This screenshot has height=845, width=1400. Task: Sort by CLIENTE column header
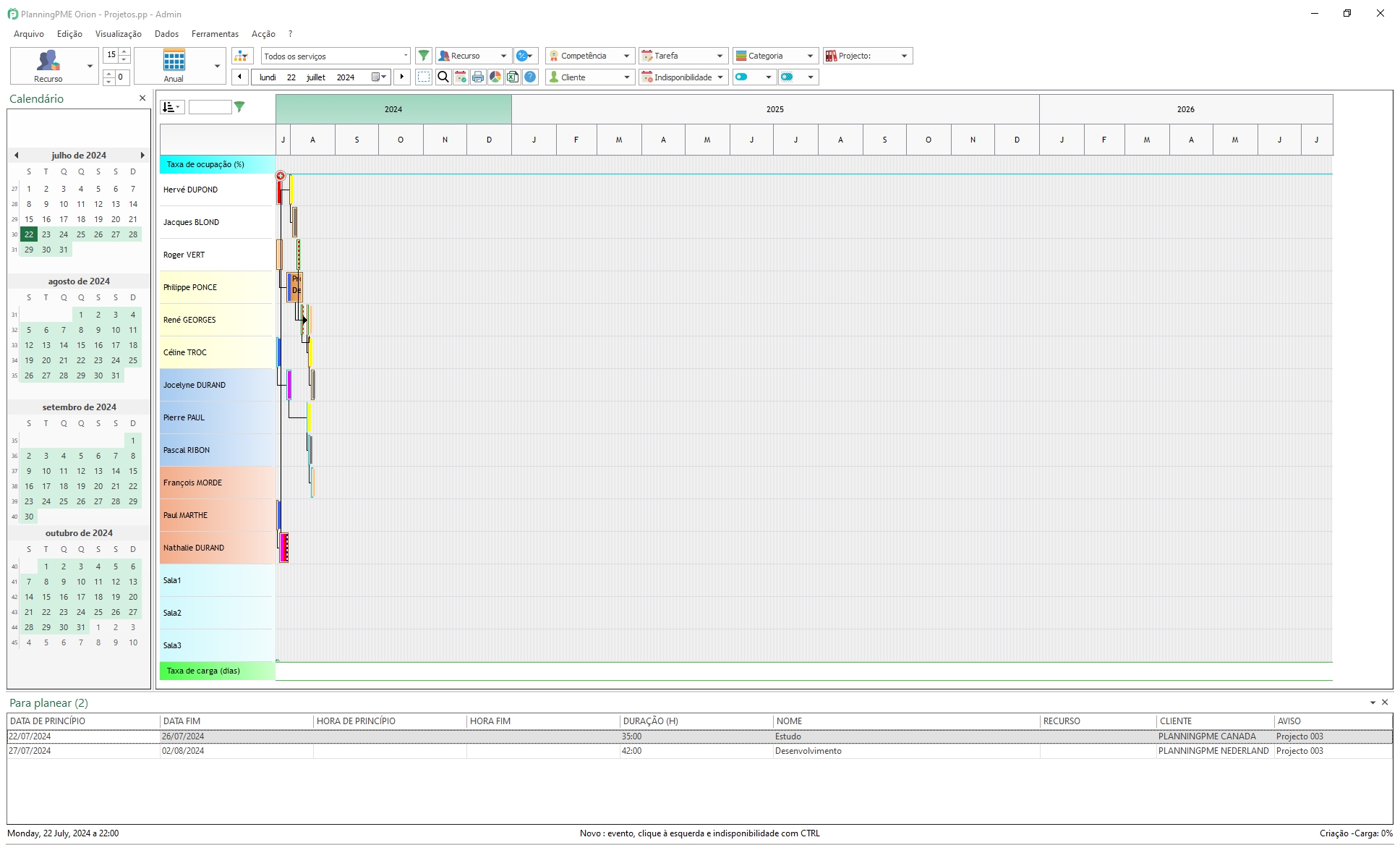point(1215,721)
